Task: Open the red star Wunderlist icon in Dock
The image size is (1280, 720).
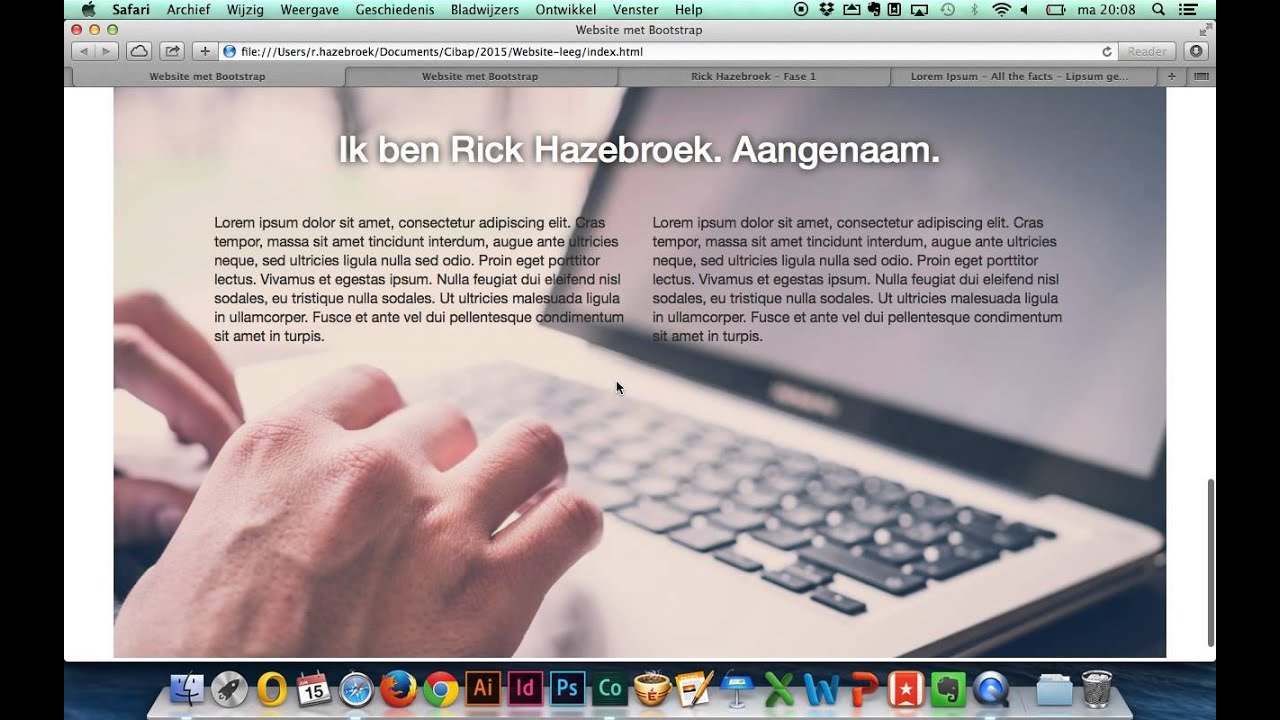Action: click(x=906, y=688)
